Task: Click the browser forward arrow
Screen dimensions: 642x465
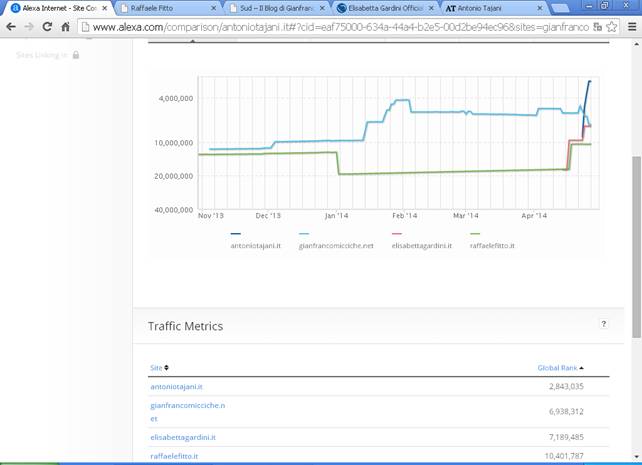Action: point(29,27)
